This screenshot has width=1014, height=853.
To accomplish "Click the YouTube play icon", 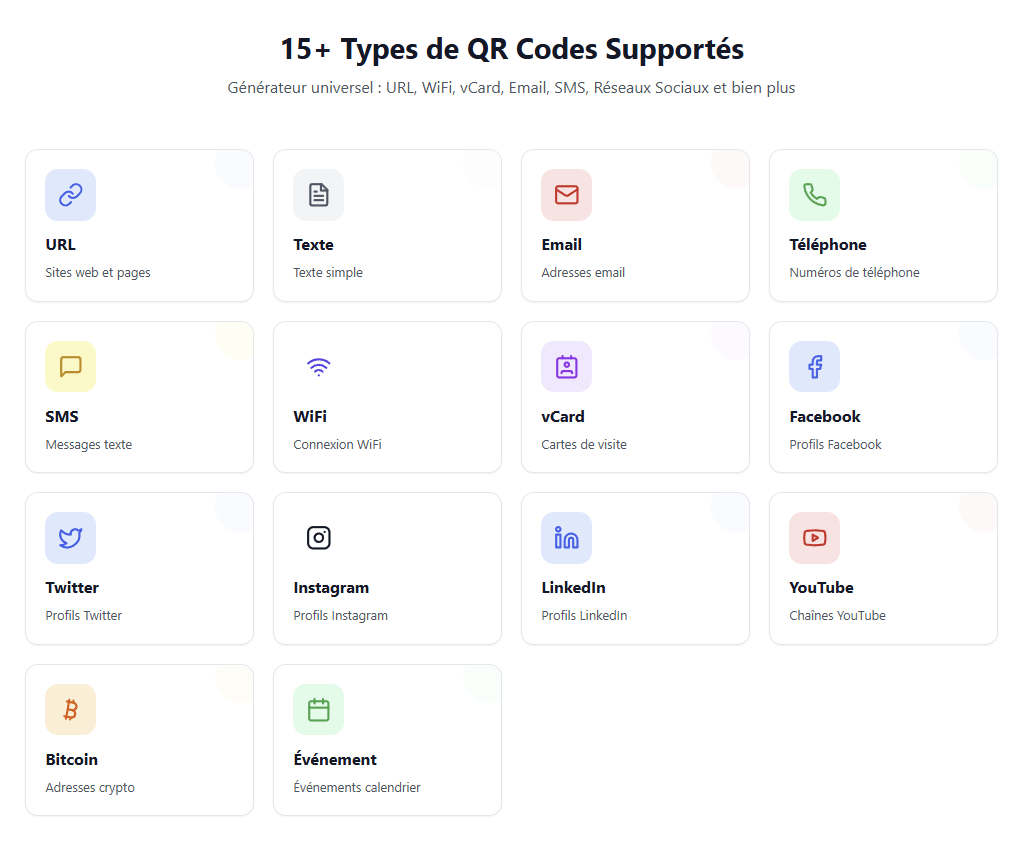I will 814,538.
